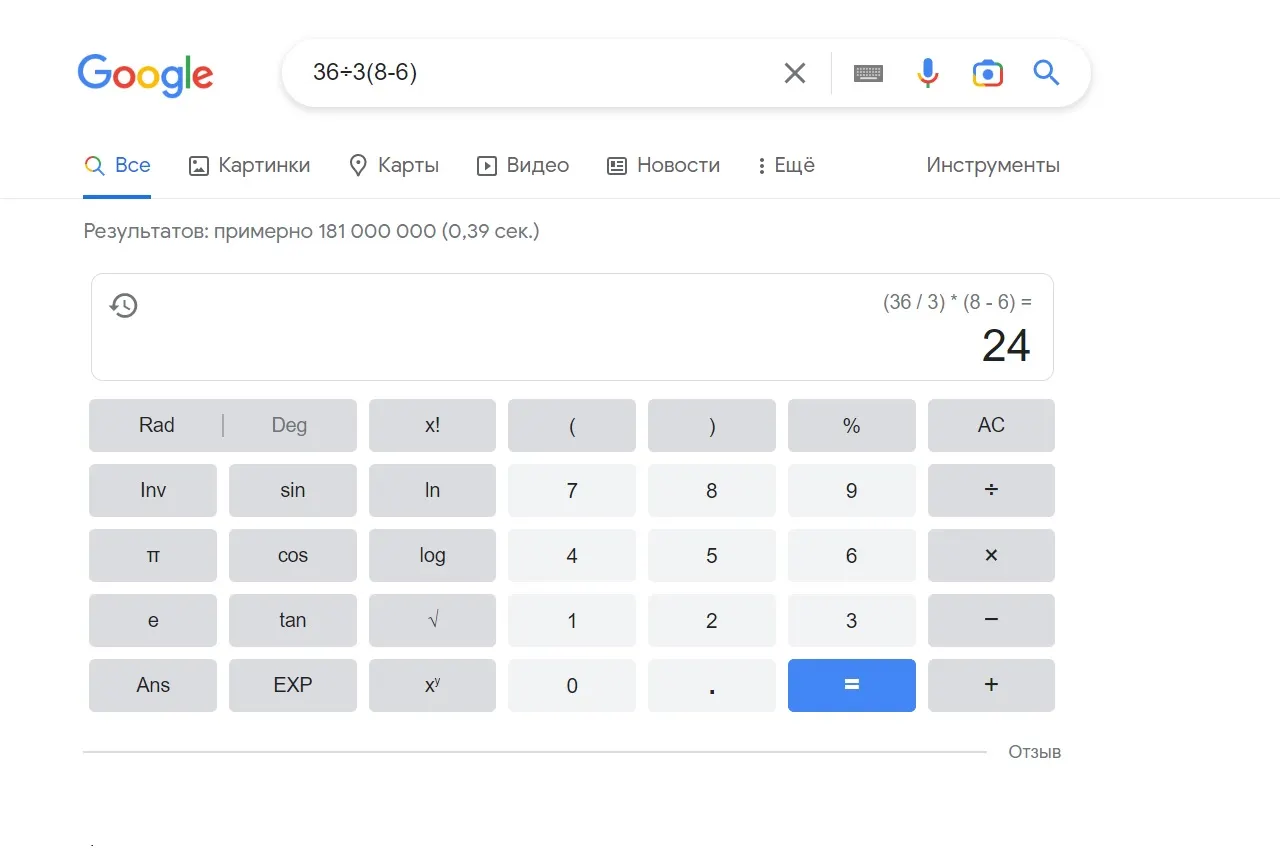Viewport: 1280px width, 853px height.
Task: Expand the Ещё more menu
Action: [786, 166]
